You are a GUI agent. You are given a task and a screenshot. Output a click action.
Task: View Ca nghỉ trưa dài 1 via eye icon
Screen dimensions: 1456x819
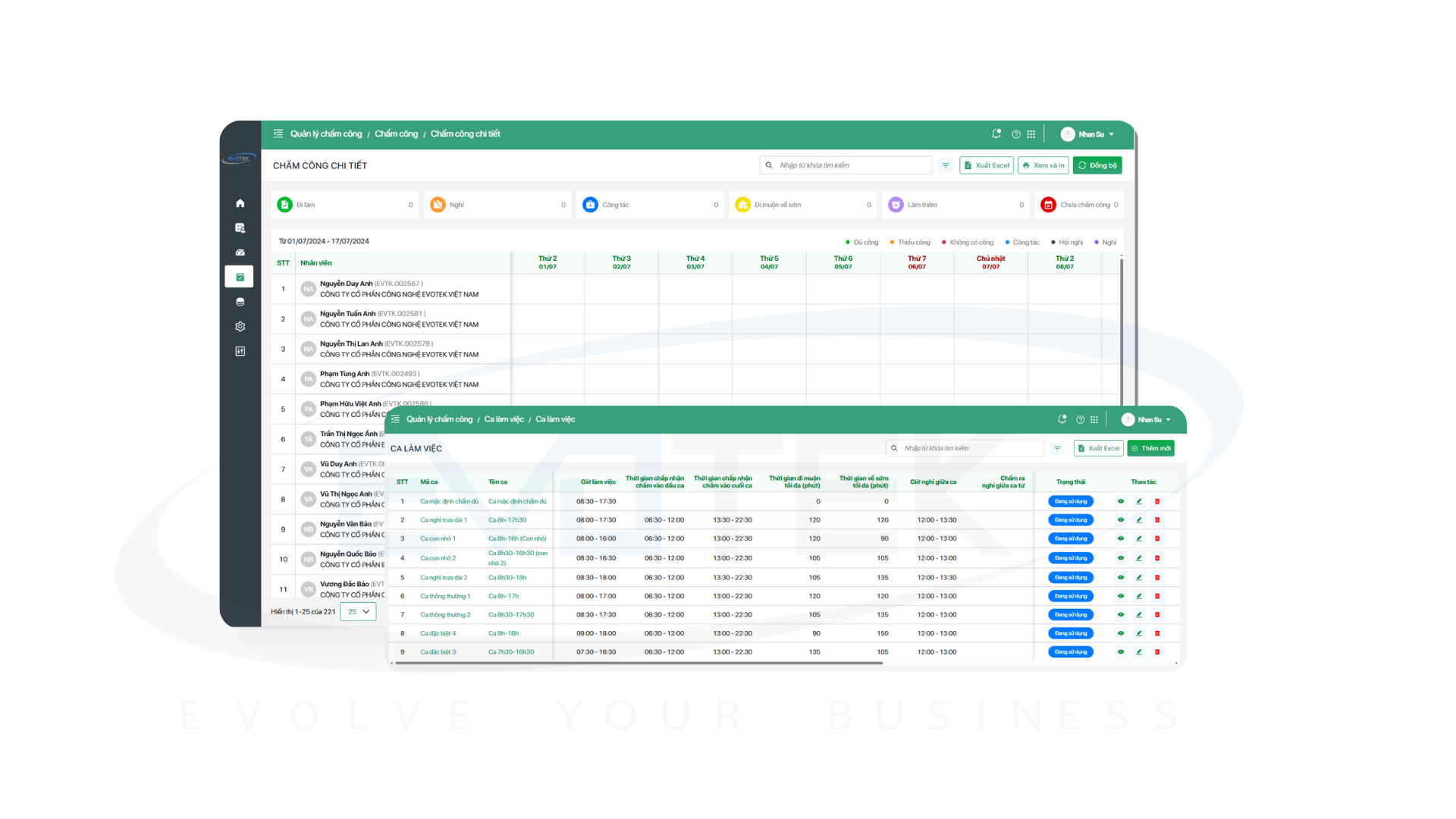point(1121,520)
